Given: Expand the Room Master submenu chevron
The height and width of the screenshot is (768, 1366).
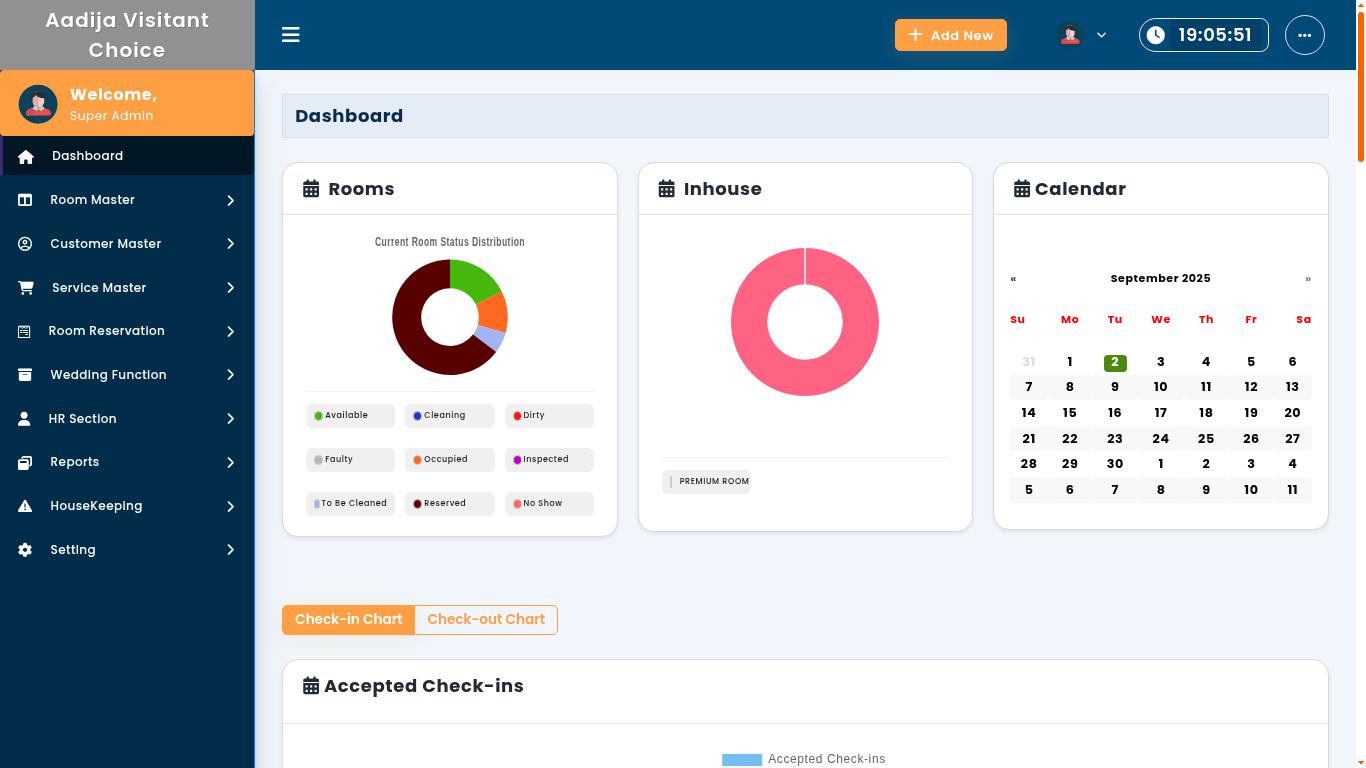Looking at the screenshot, I should [230, 200].
